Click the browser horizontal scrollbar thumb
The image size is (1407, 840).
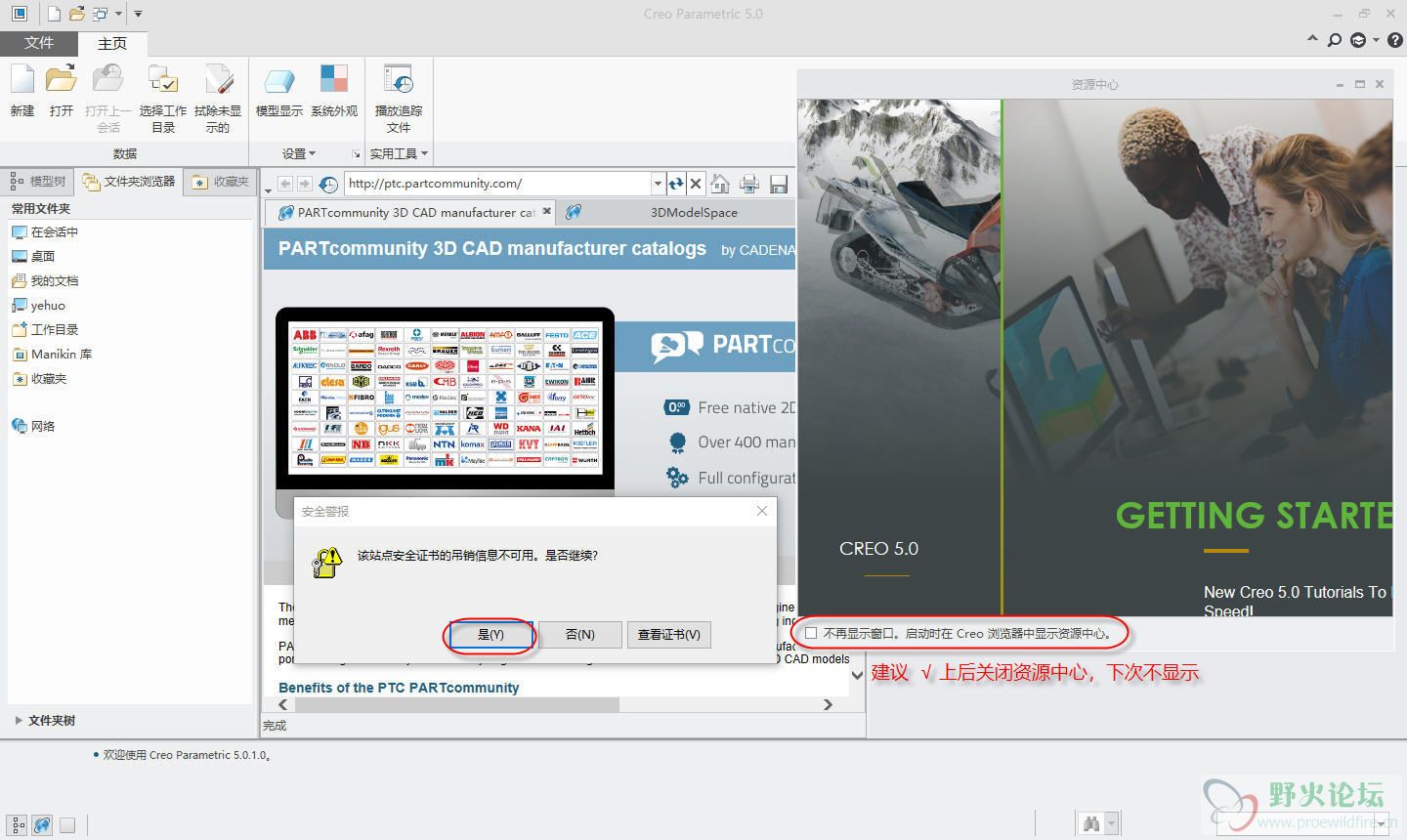tap(455, 704)
